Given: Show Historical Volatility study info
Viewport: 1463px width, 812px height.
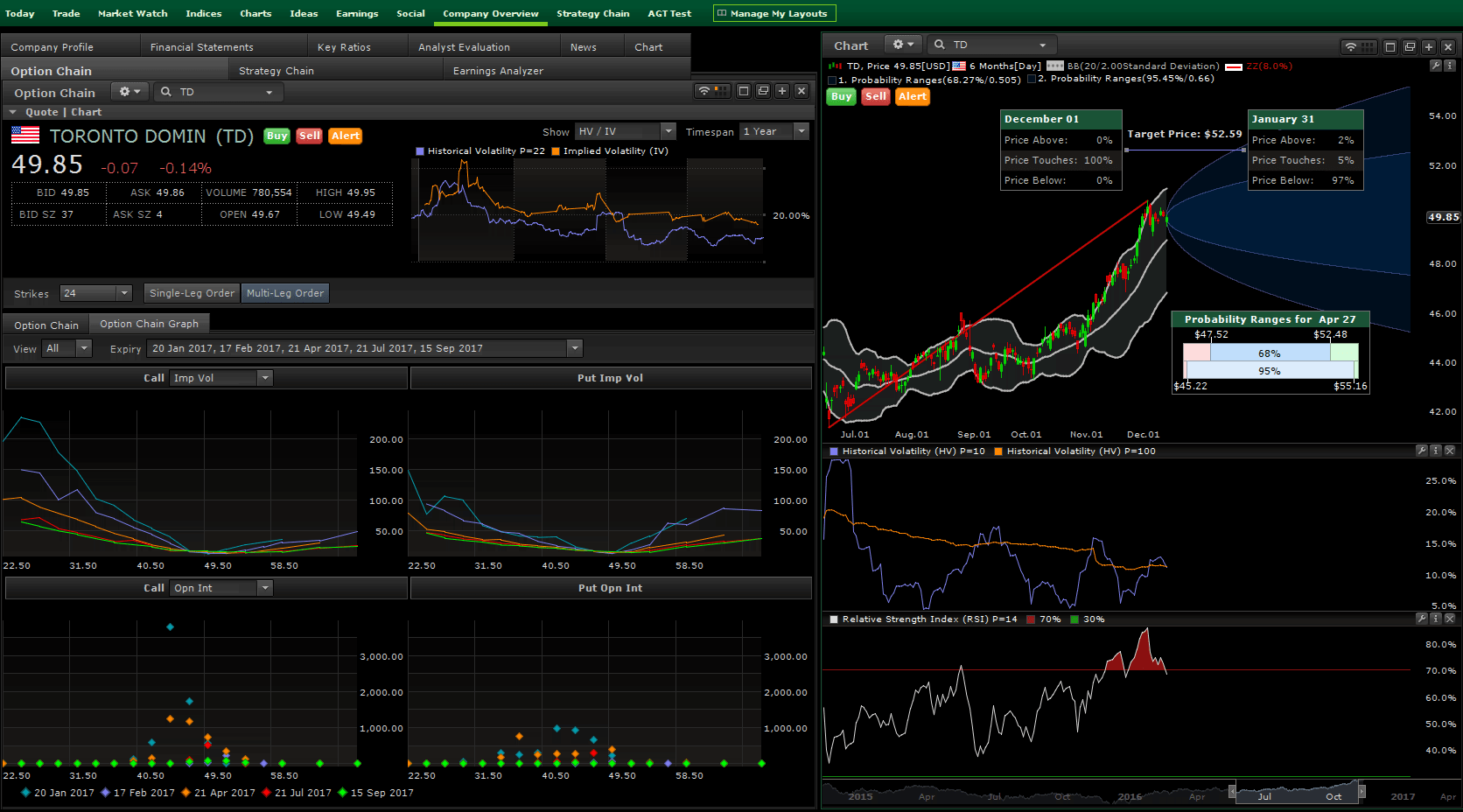Looking at the screenshot, I should [x=1435, y=451].
